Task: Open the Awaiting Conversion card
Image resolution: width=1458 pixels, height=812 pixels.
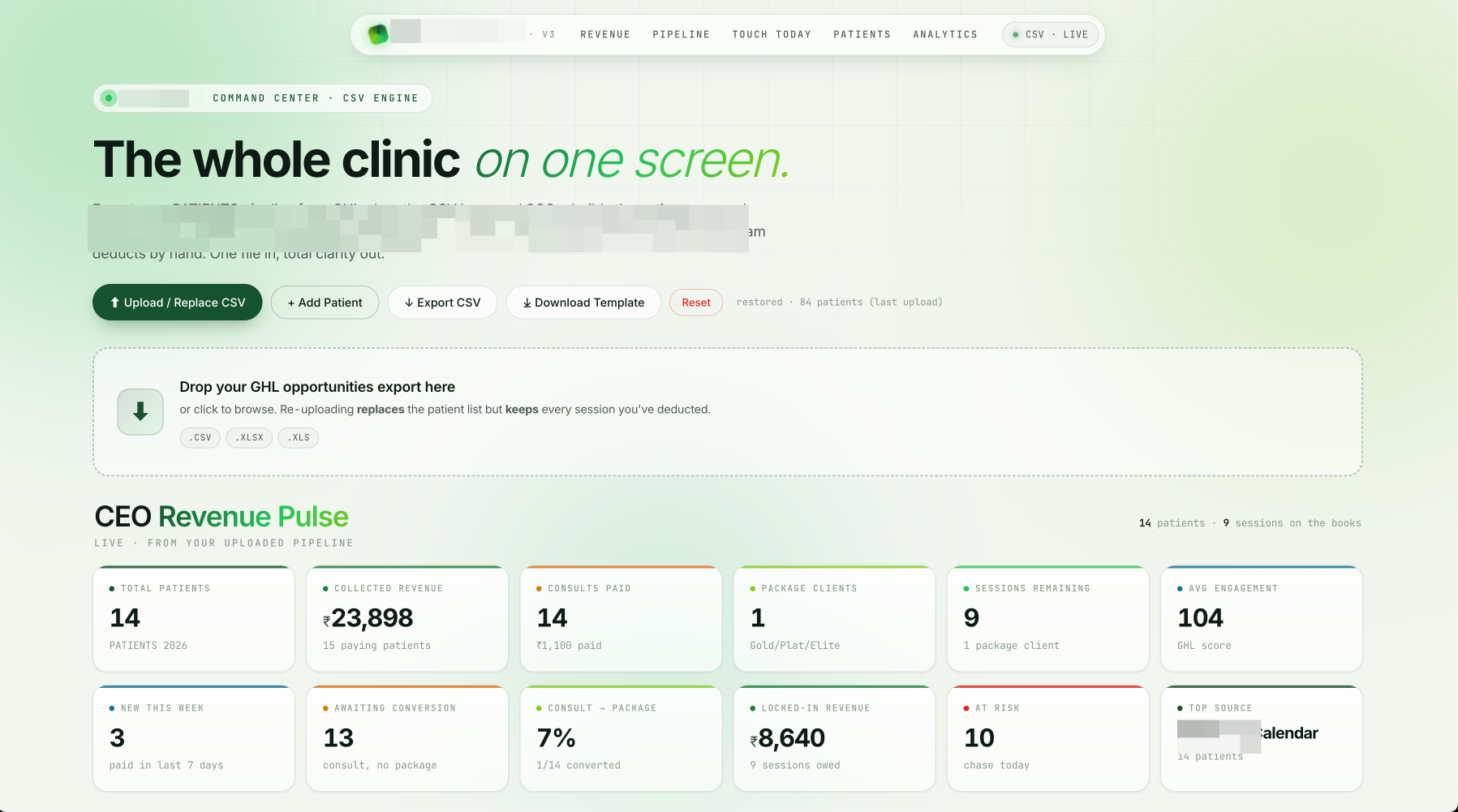Action: click(407, 738)
